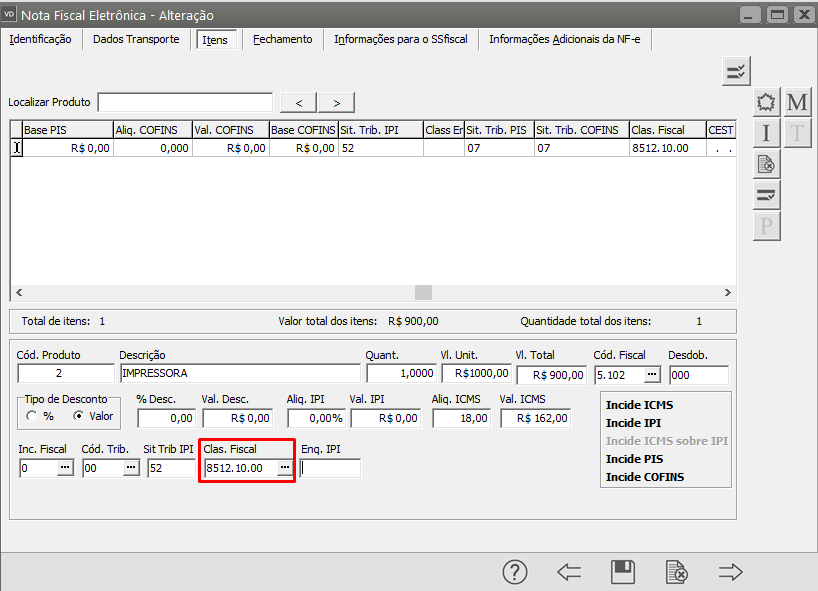
Task: Click the next product '>' button
Action: pyautogui.click(x=337, y=102)
